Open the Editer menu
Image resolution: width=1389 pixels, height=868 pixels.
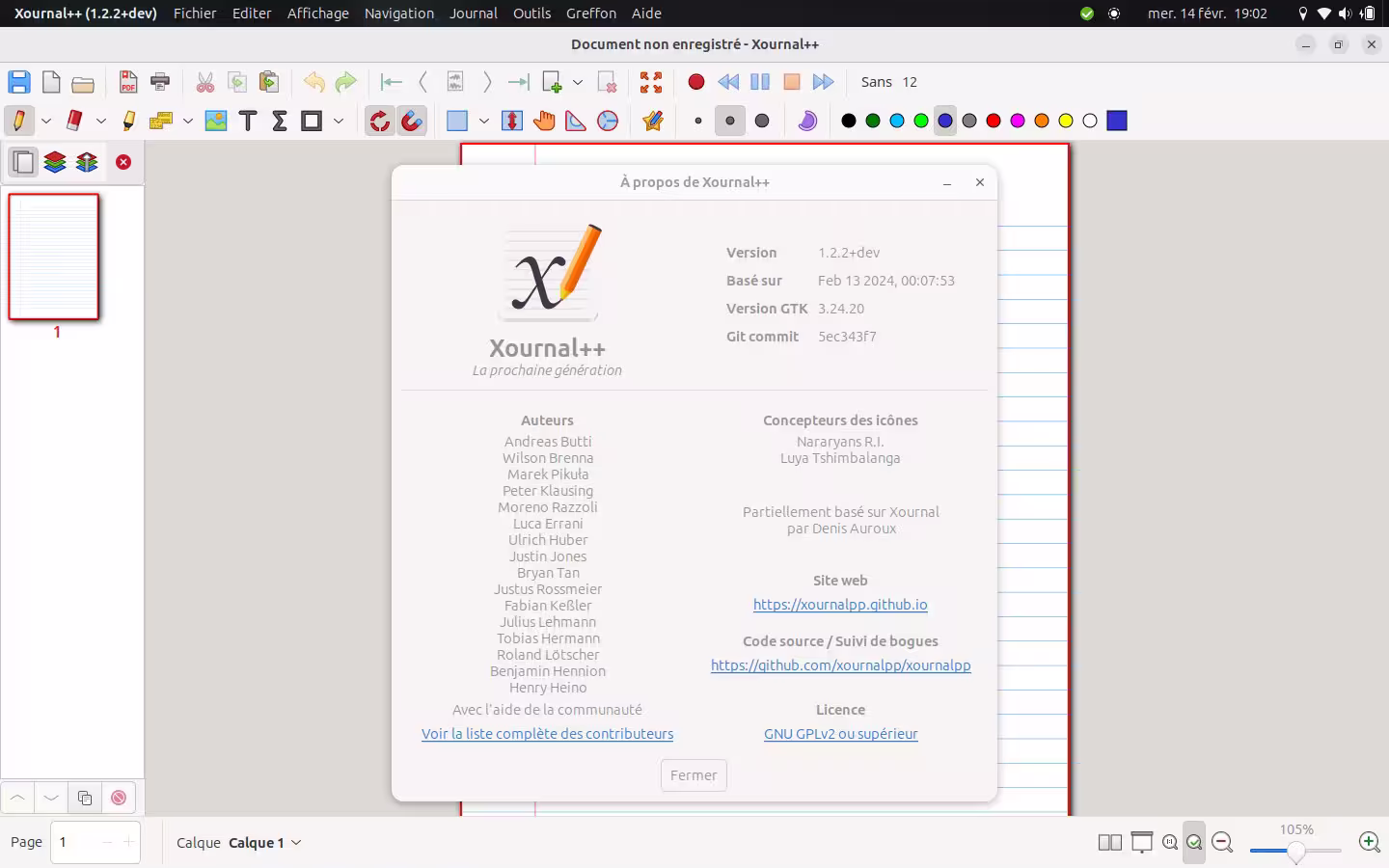[x=252, y=14]
